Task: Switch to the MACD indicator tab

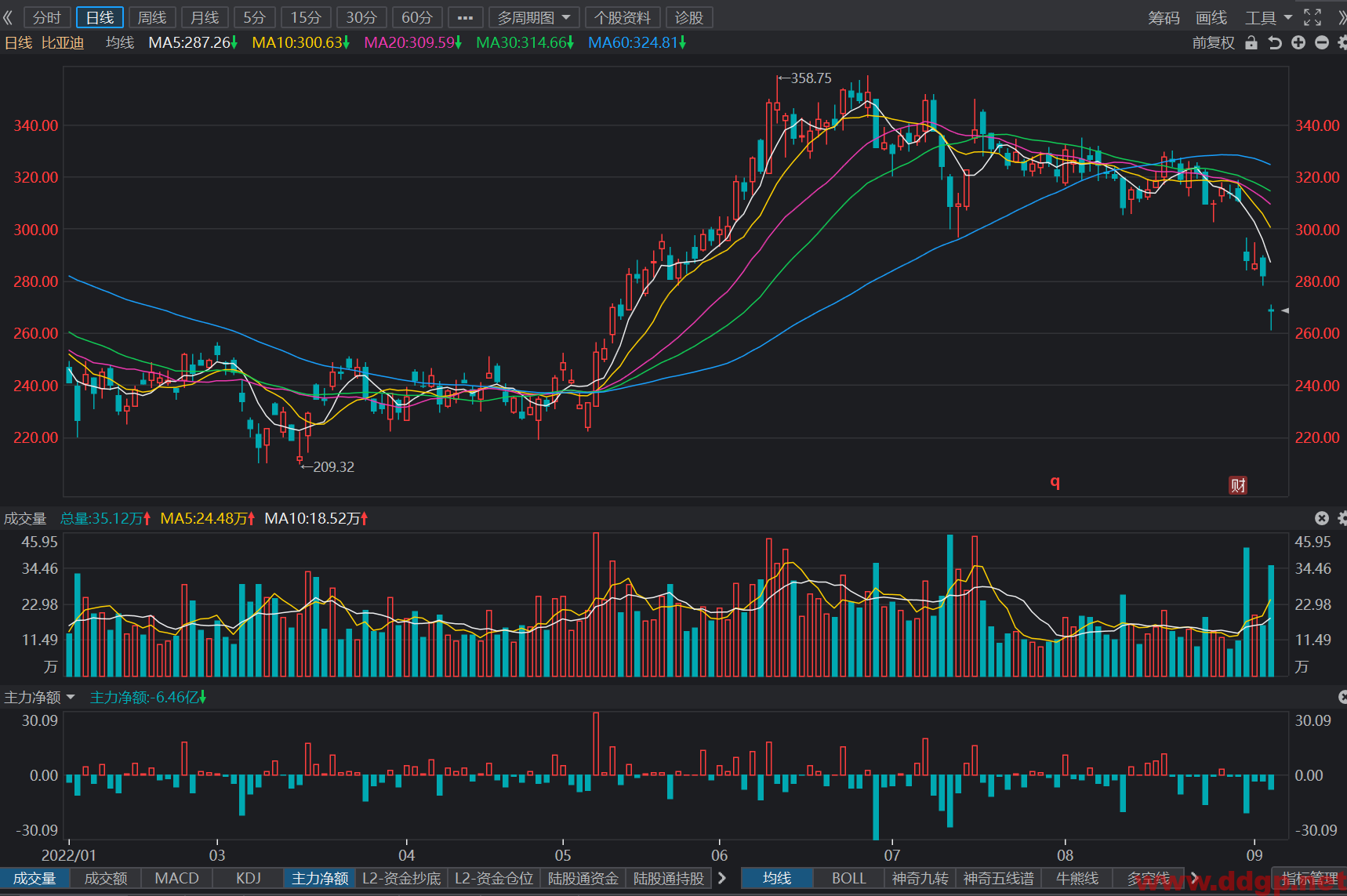Action: 176,878
